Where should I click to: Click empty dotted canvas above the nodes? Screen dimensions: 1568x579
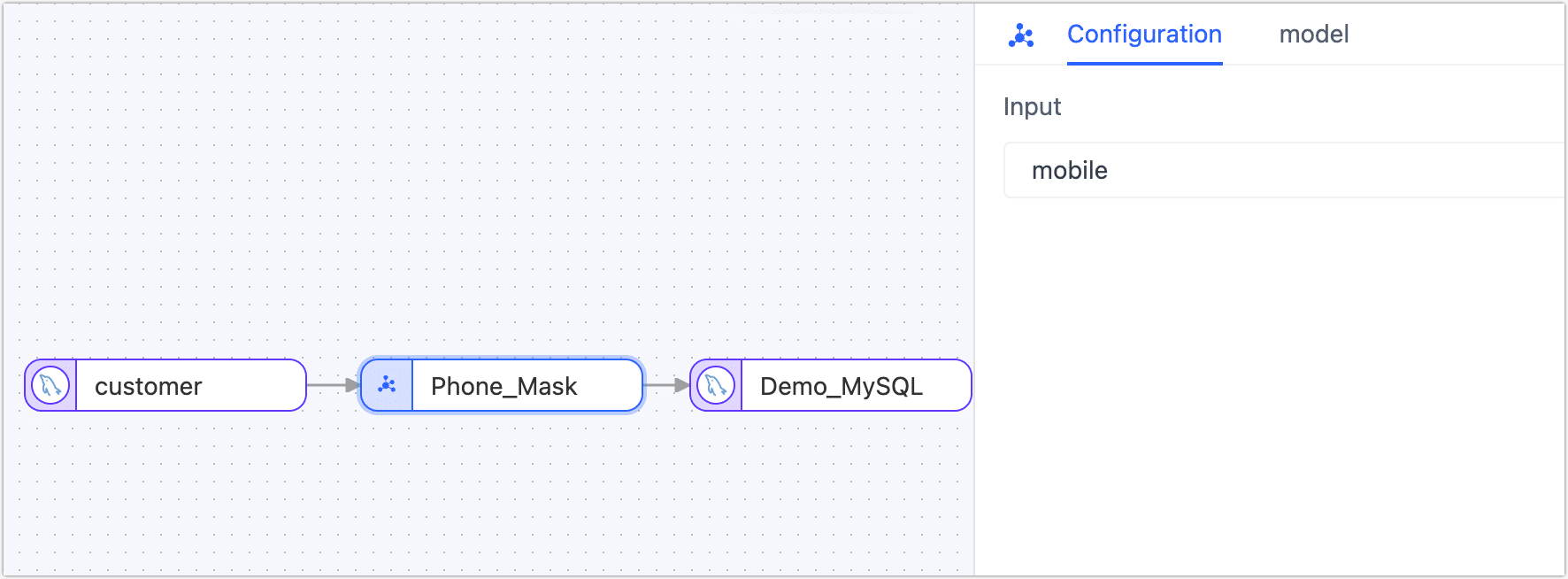click(x=487, y=177)
